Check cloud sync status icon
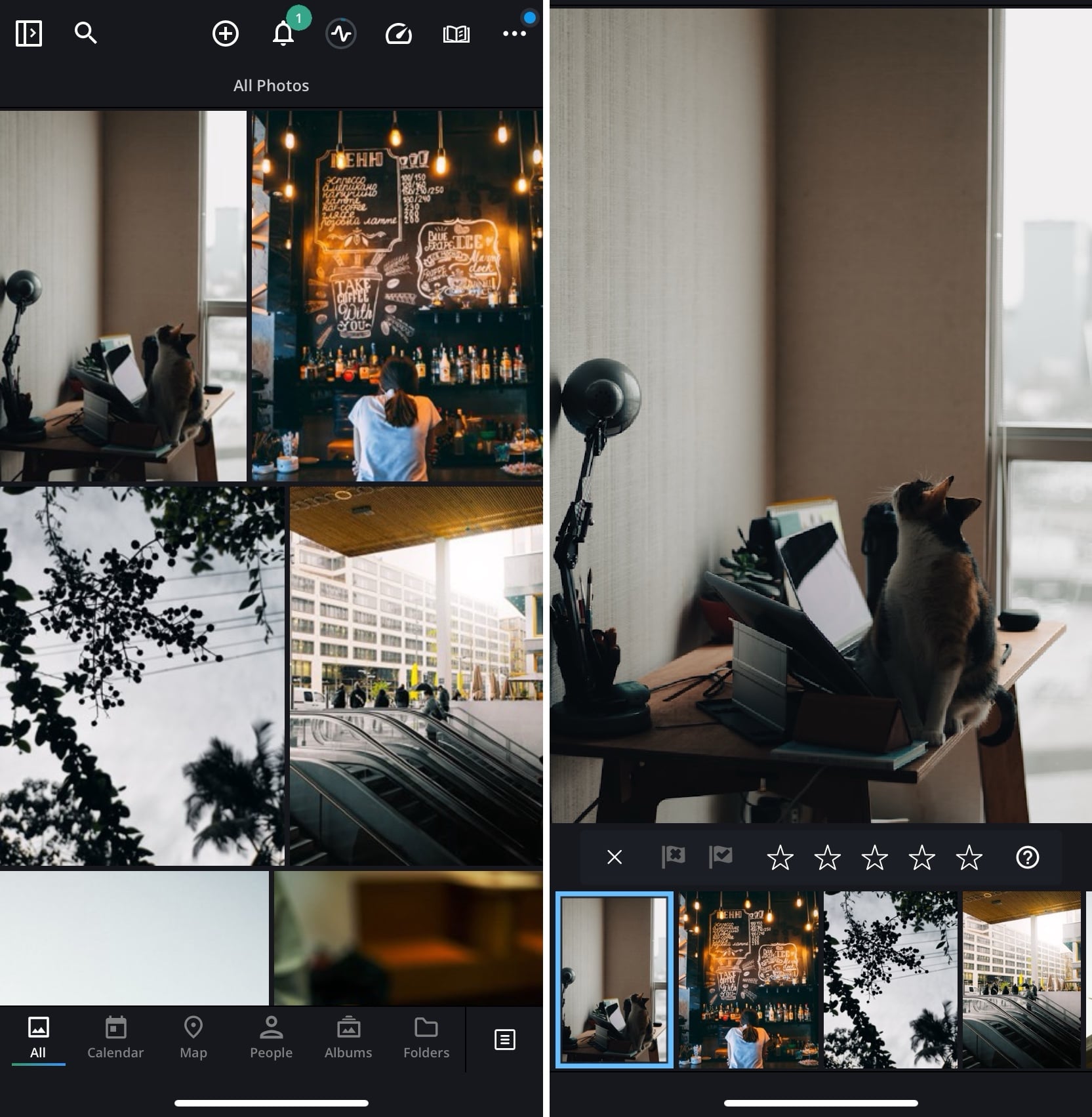Image resolution: width=1092 pixels, height=1117 pixels. (340, 33)
